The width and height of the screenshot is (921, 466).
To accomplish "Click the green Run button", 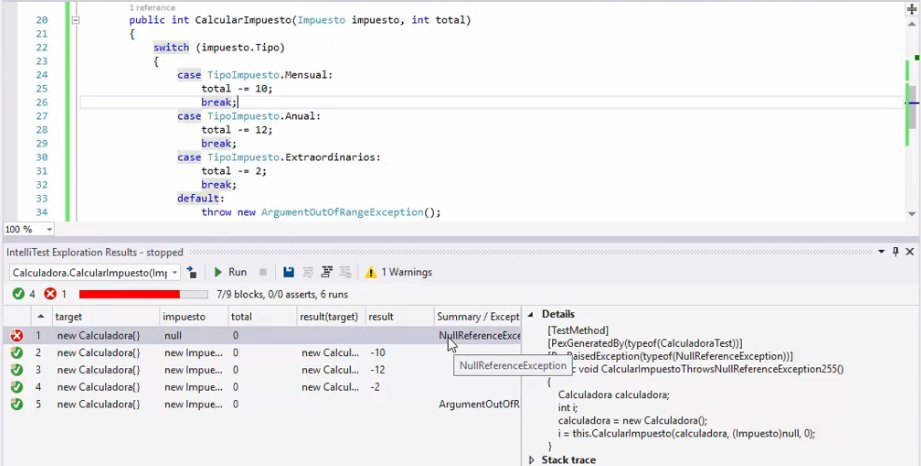I will click(x=230, y=272).
